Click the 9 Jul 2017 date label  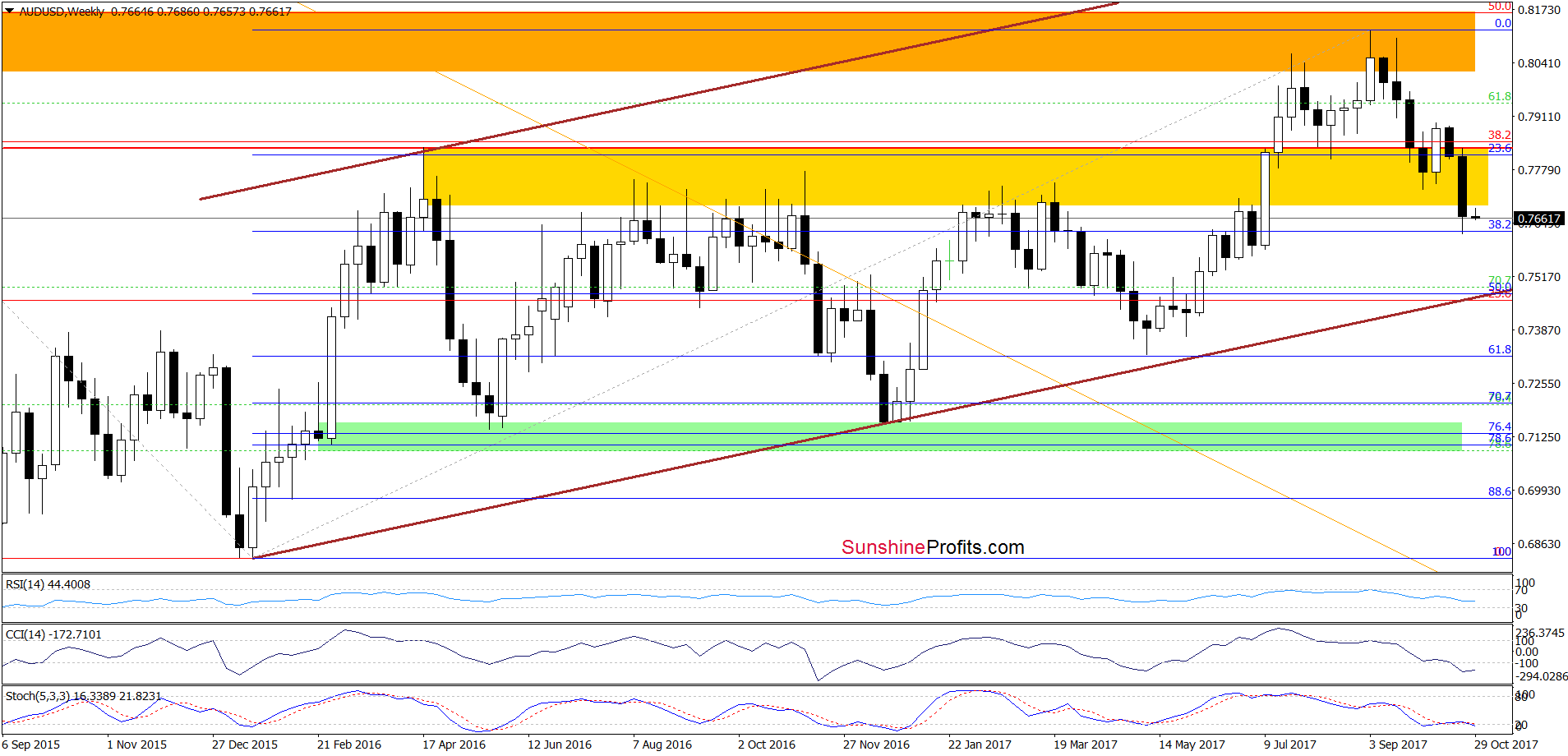click(x=1290, y=744)
